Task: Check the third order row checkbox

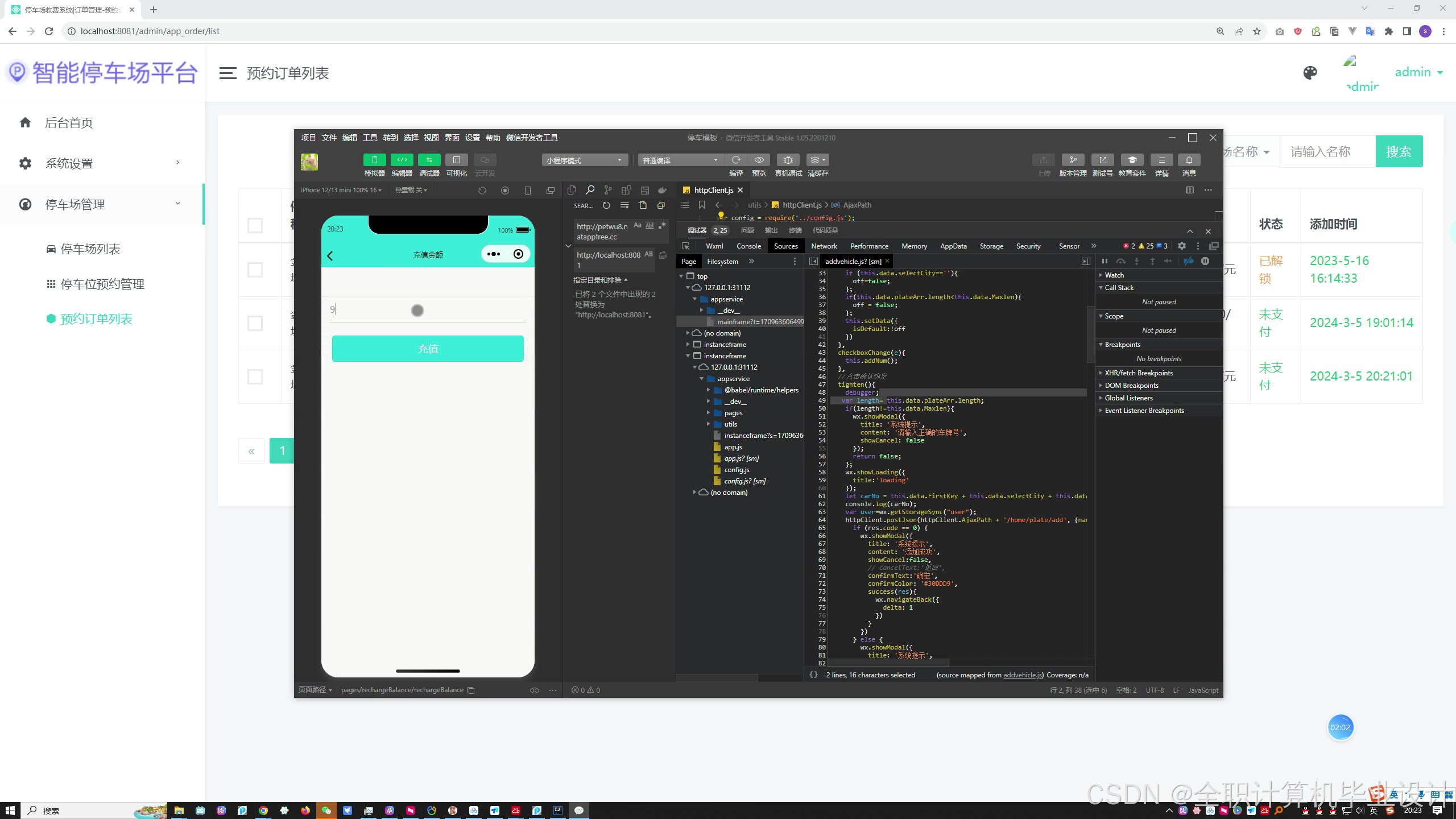Action: (x=255, y=377)
